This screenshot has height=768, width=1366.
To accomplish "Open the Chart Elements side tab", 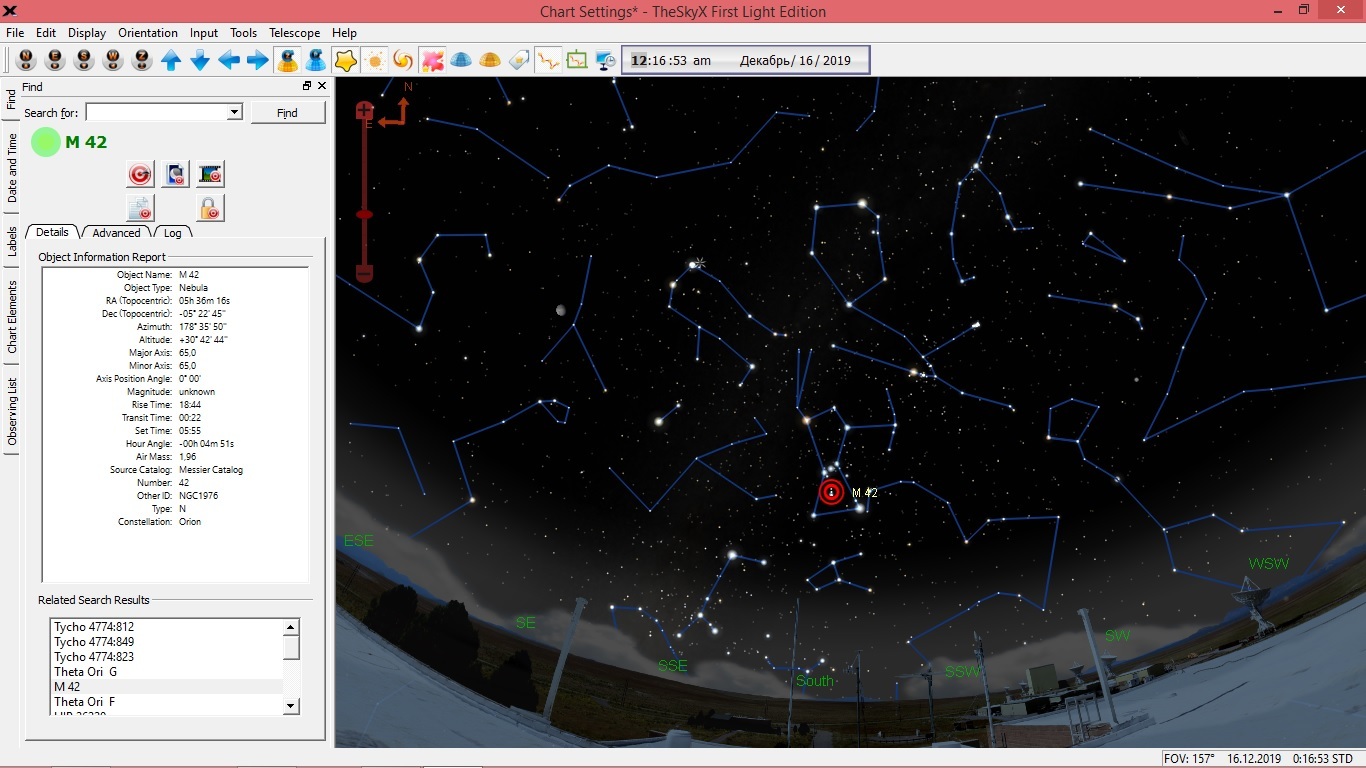I will 12,316.
